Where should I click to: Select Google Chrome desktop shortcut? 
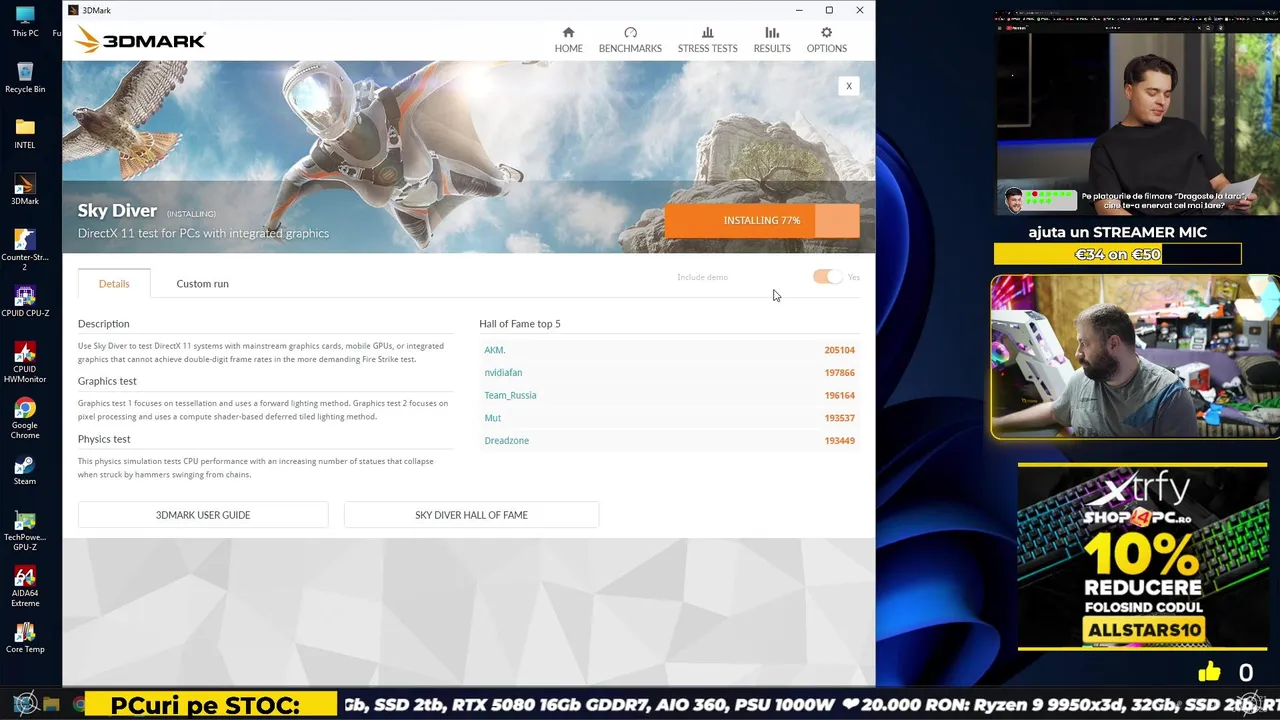(x=25, y=418)
